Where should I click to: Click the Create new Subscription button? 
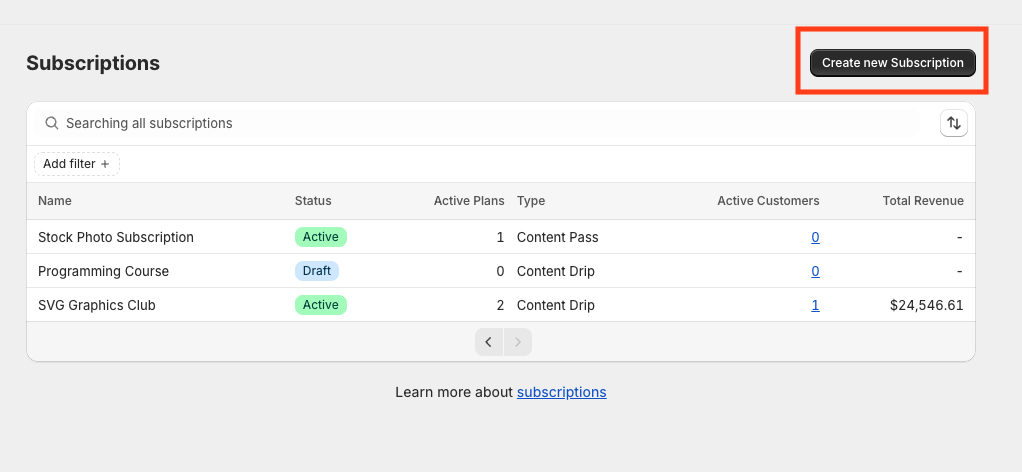[892, 63]
